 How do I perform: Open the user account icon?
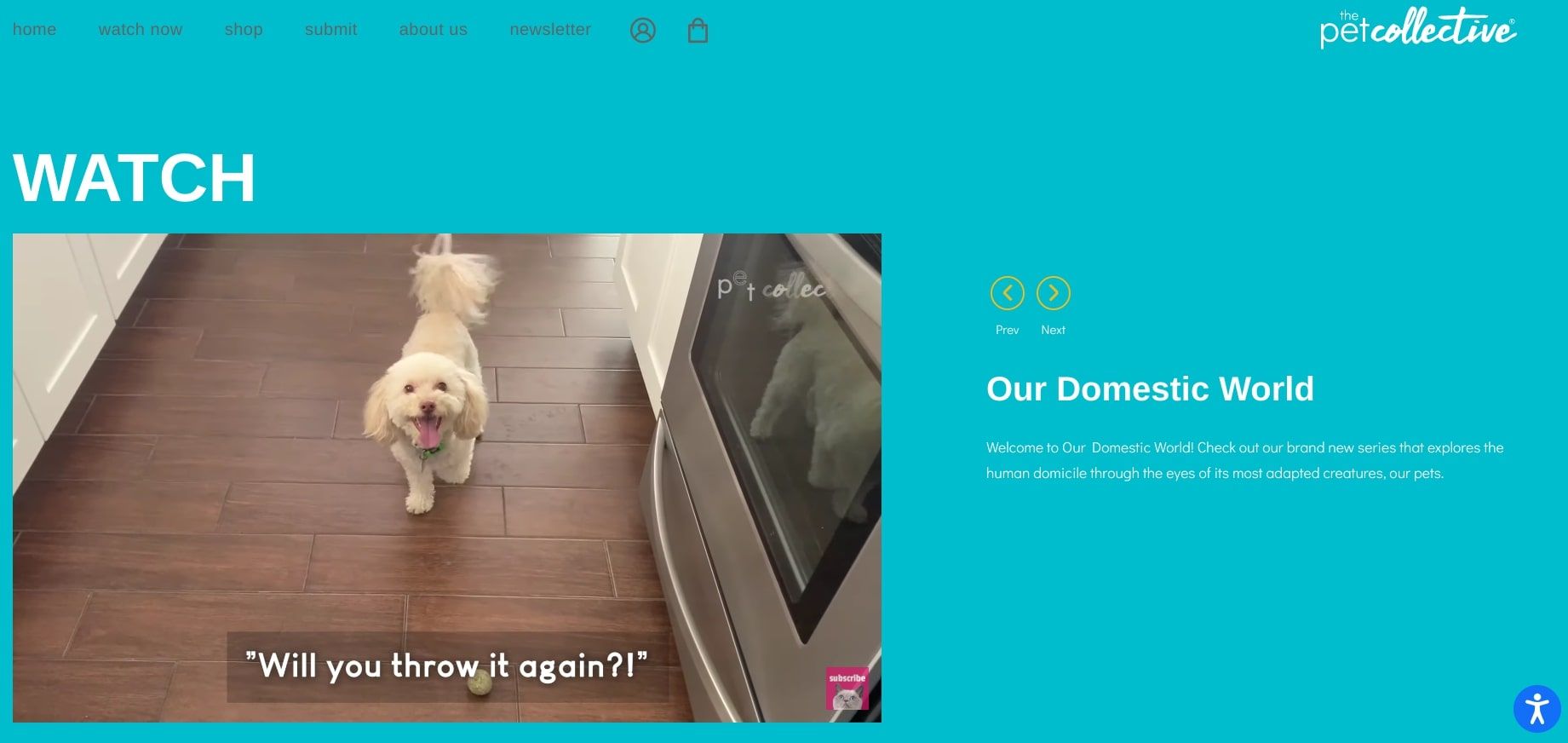click(x=643, y=31)
